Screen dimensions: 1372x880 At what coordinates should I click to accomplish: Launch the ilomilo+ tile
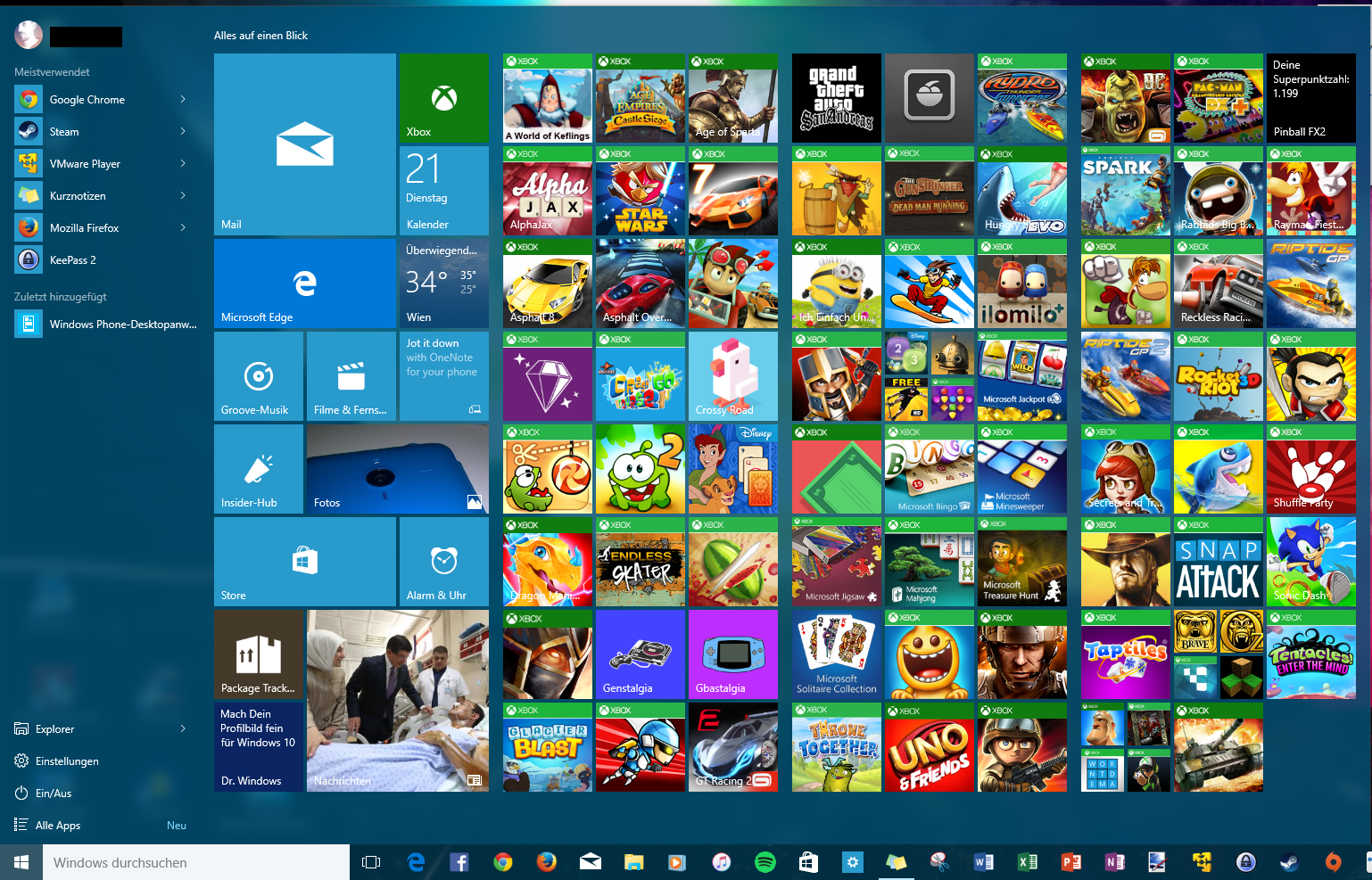tap(1022, 284)
